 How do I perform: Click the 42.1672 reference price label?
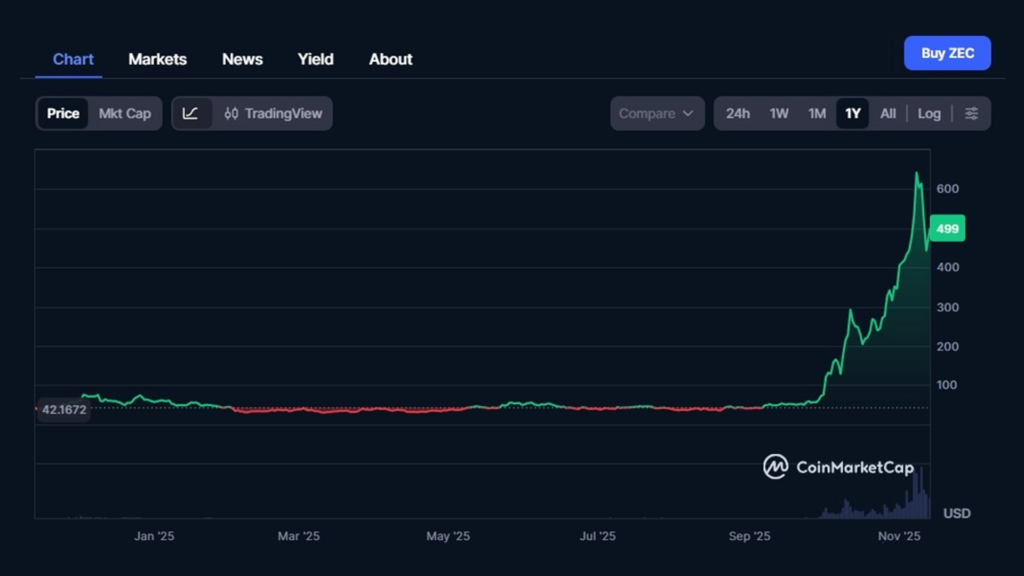tap(63, 409)
